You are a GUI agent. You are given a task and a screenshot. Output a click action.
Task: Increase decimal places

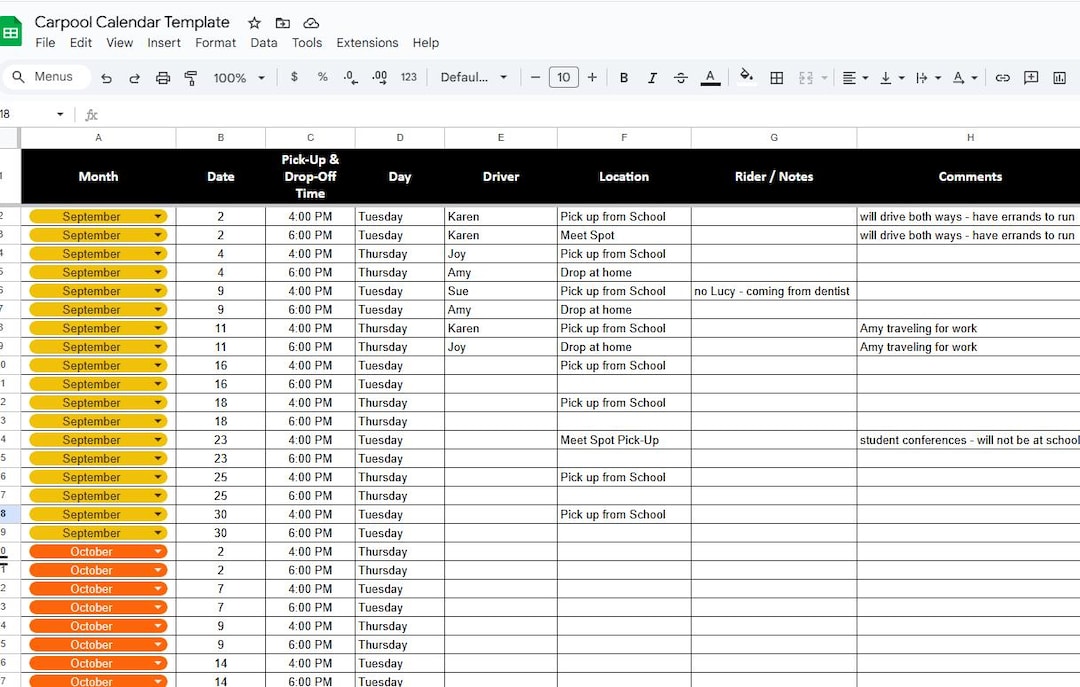click(380, 77)
